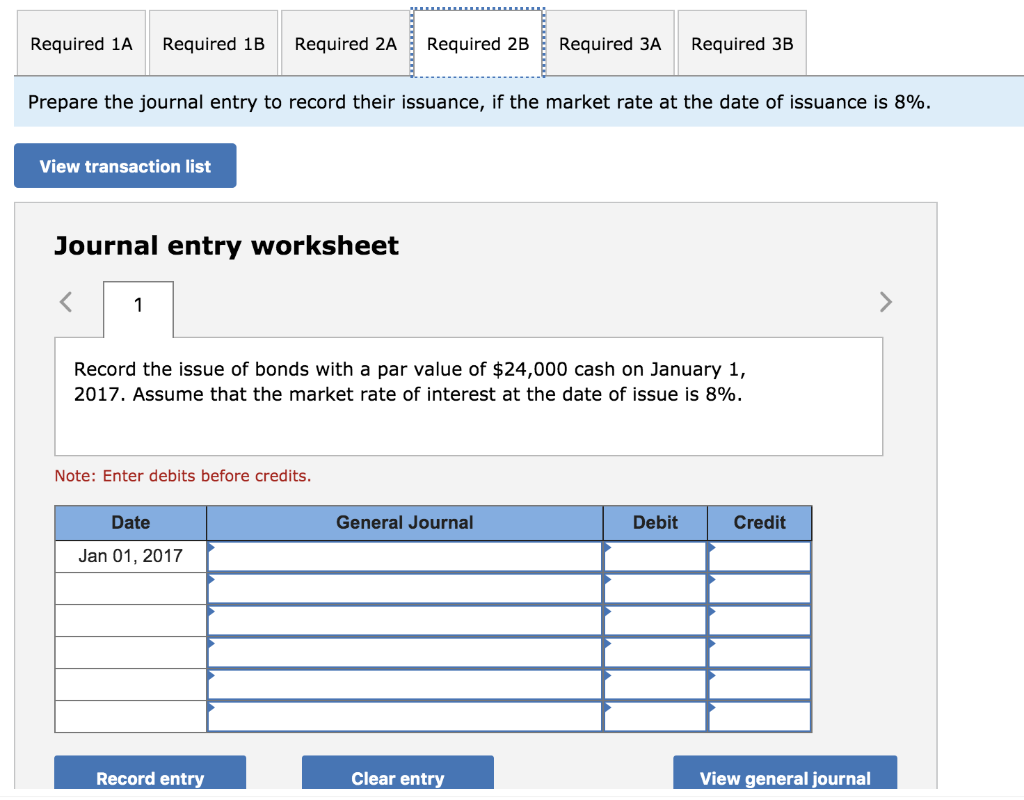Image resolution: width=1024 pixels, height=800 pixels.
Task: Open View general journal
Action: coord(785,775)
